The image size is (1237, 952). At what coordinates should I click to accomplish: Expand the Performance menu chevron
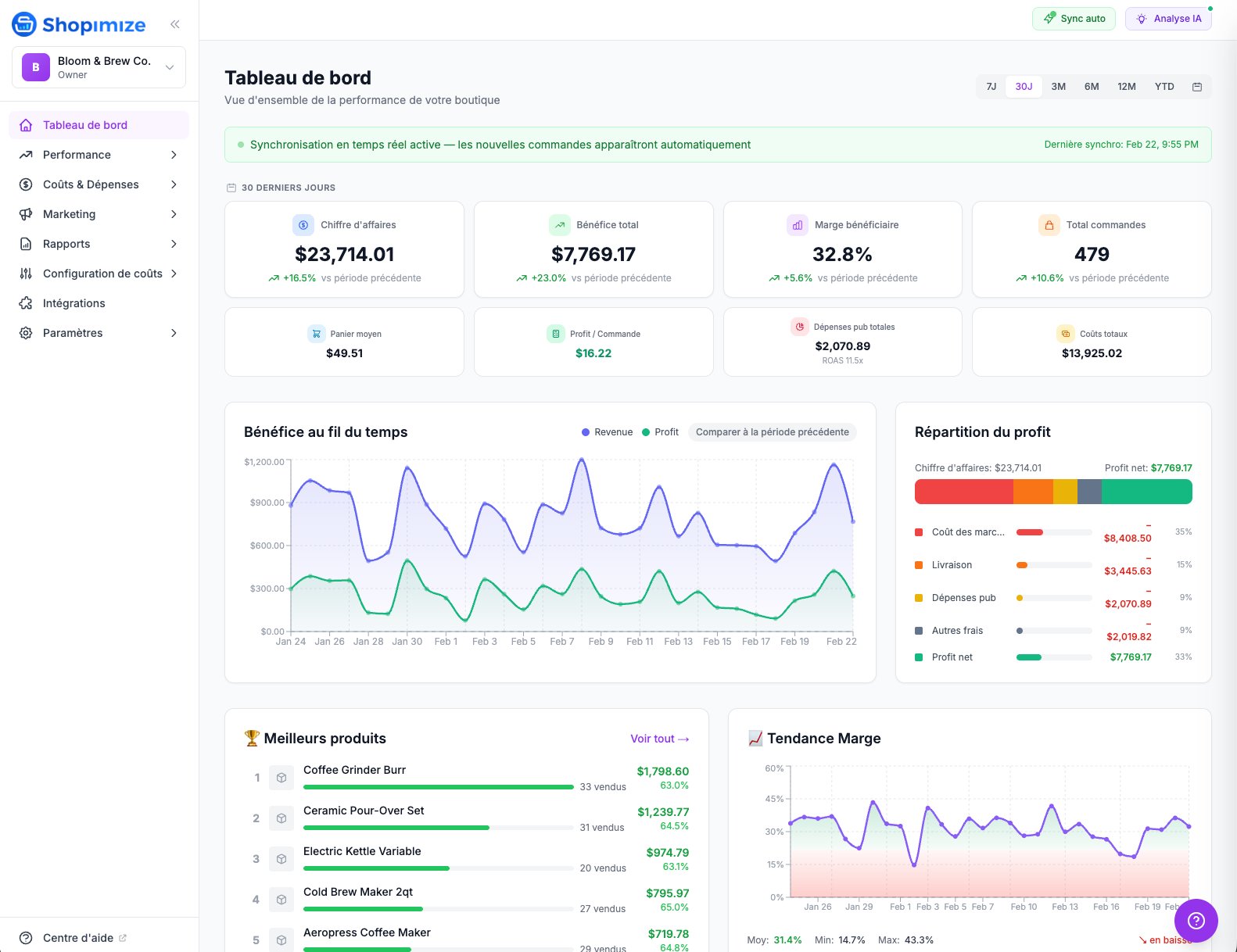pos(174,155)
